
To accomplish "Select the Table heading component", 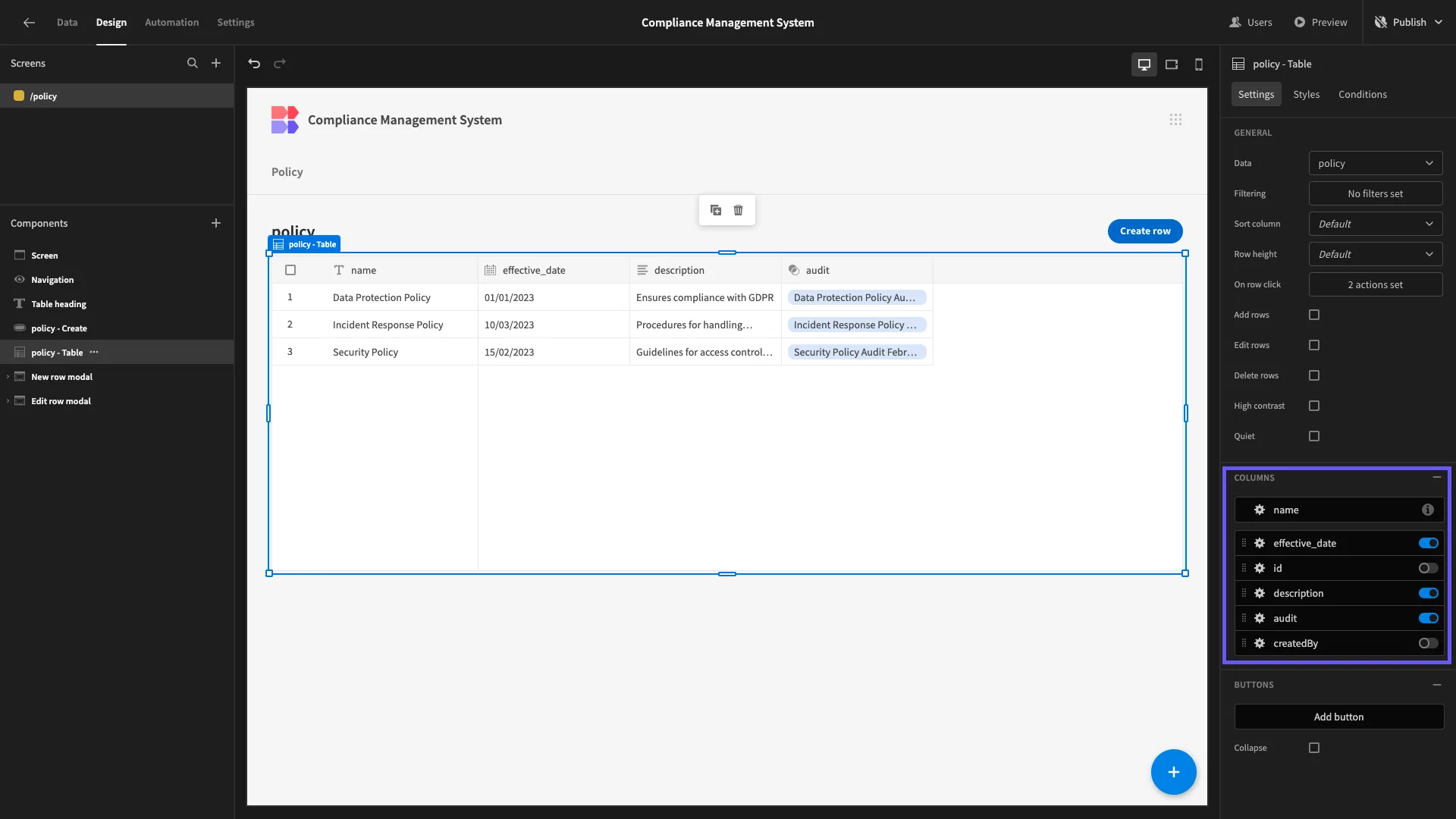I will (x=117, y=304).
